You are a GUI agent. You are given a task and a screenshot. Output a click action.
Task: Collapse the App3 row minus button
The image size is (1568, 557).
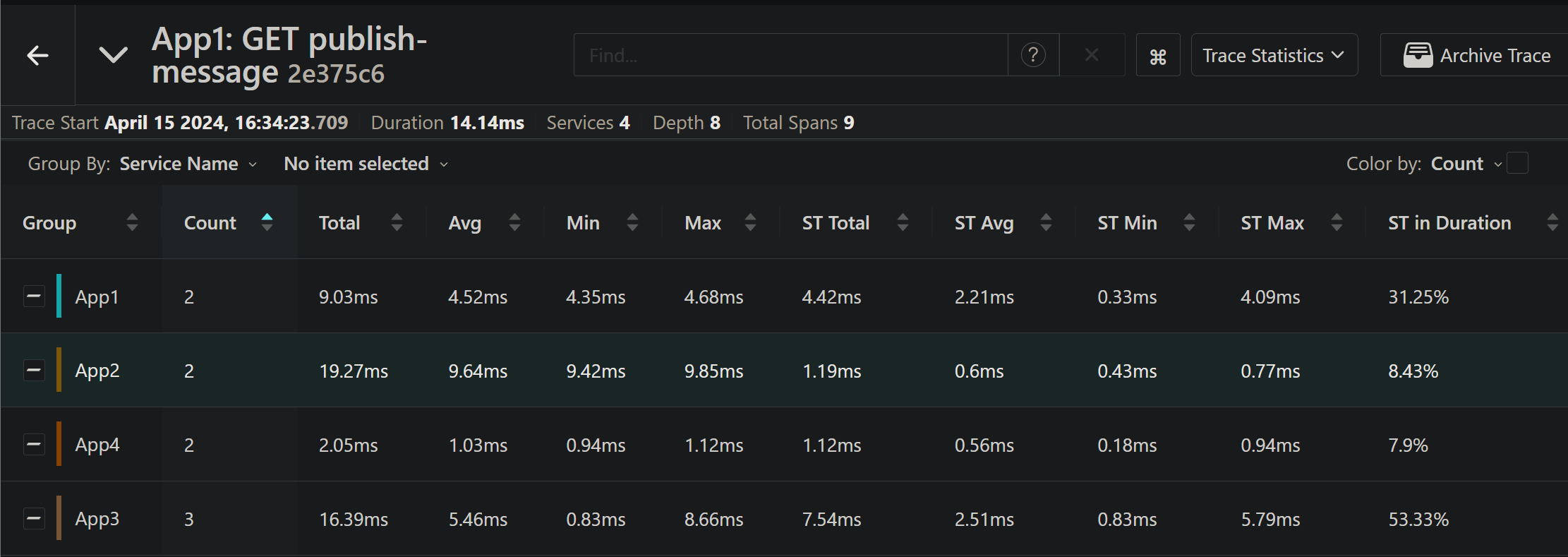(x=34, y=518)
